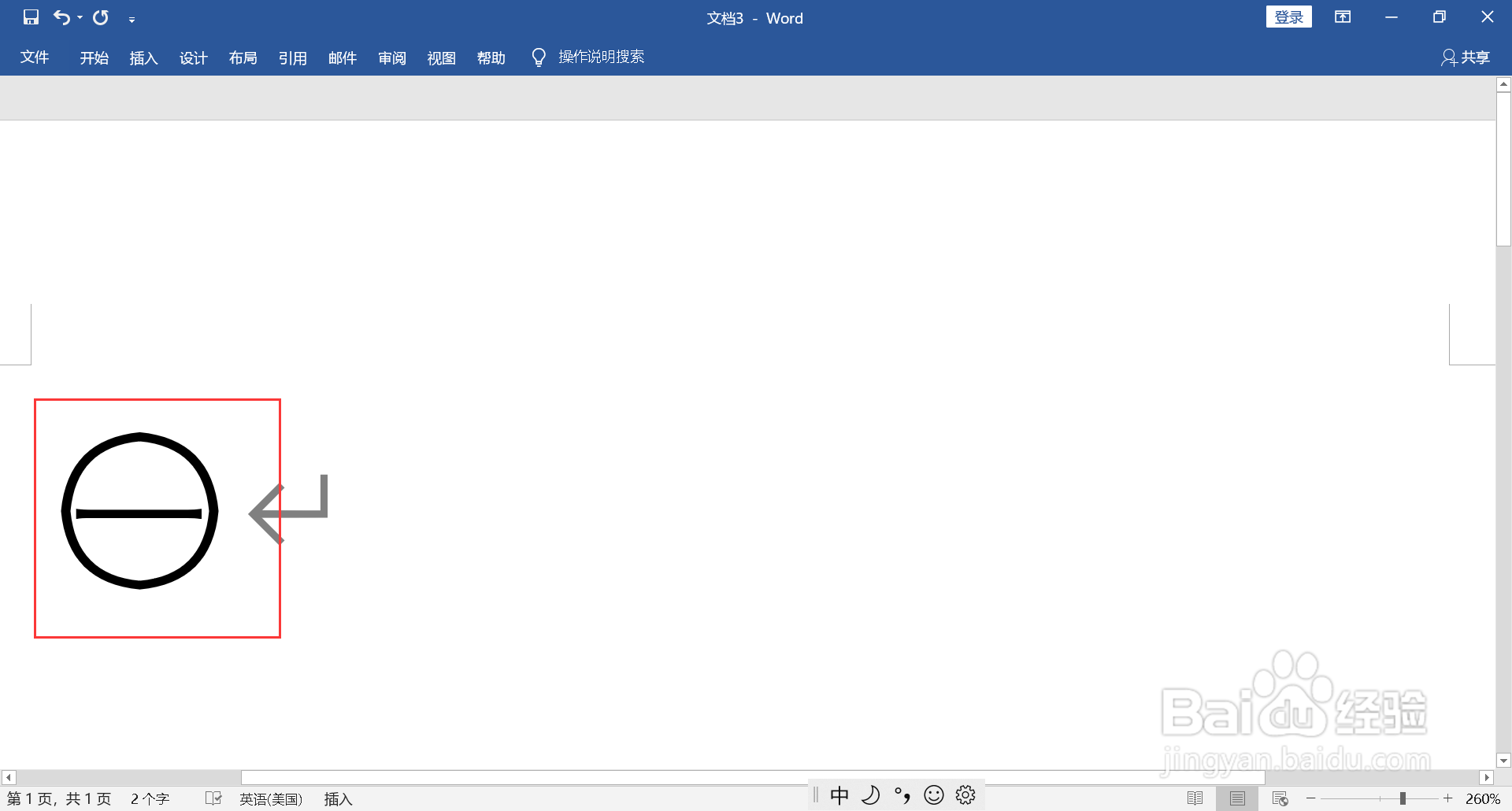
Task: Open the Undo history dropdown arrow
Action: coord(80,17)
